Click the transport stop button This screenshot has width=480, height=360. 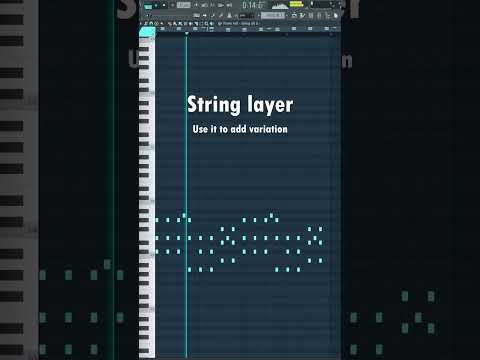pyautogui.click(x=164, y=5)
